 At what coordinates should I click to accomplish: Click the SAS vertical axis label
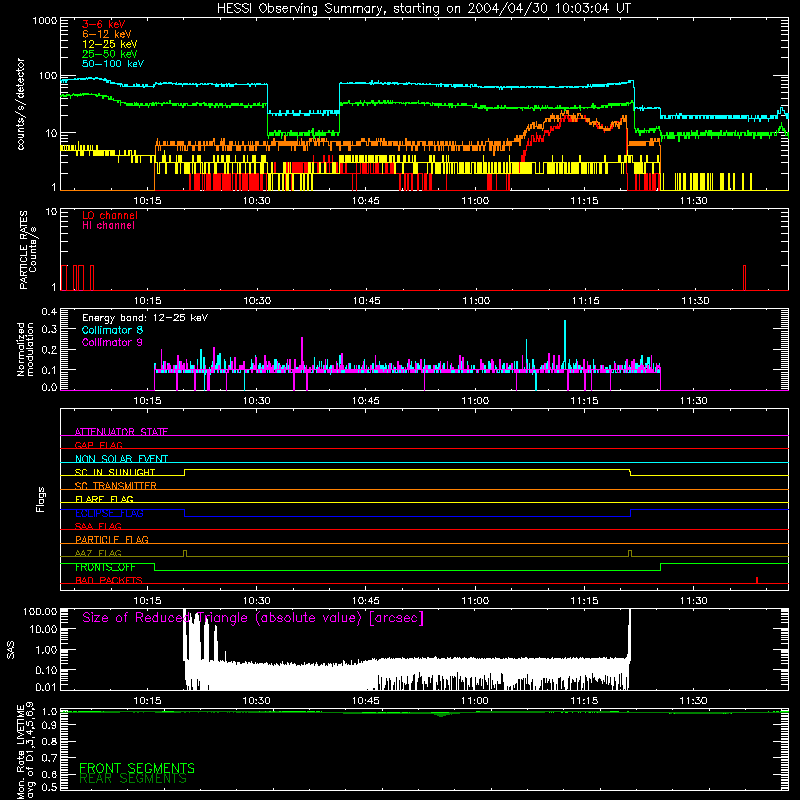(10, 650)
